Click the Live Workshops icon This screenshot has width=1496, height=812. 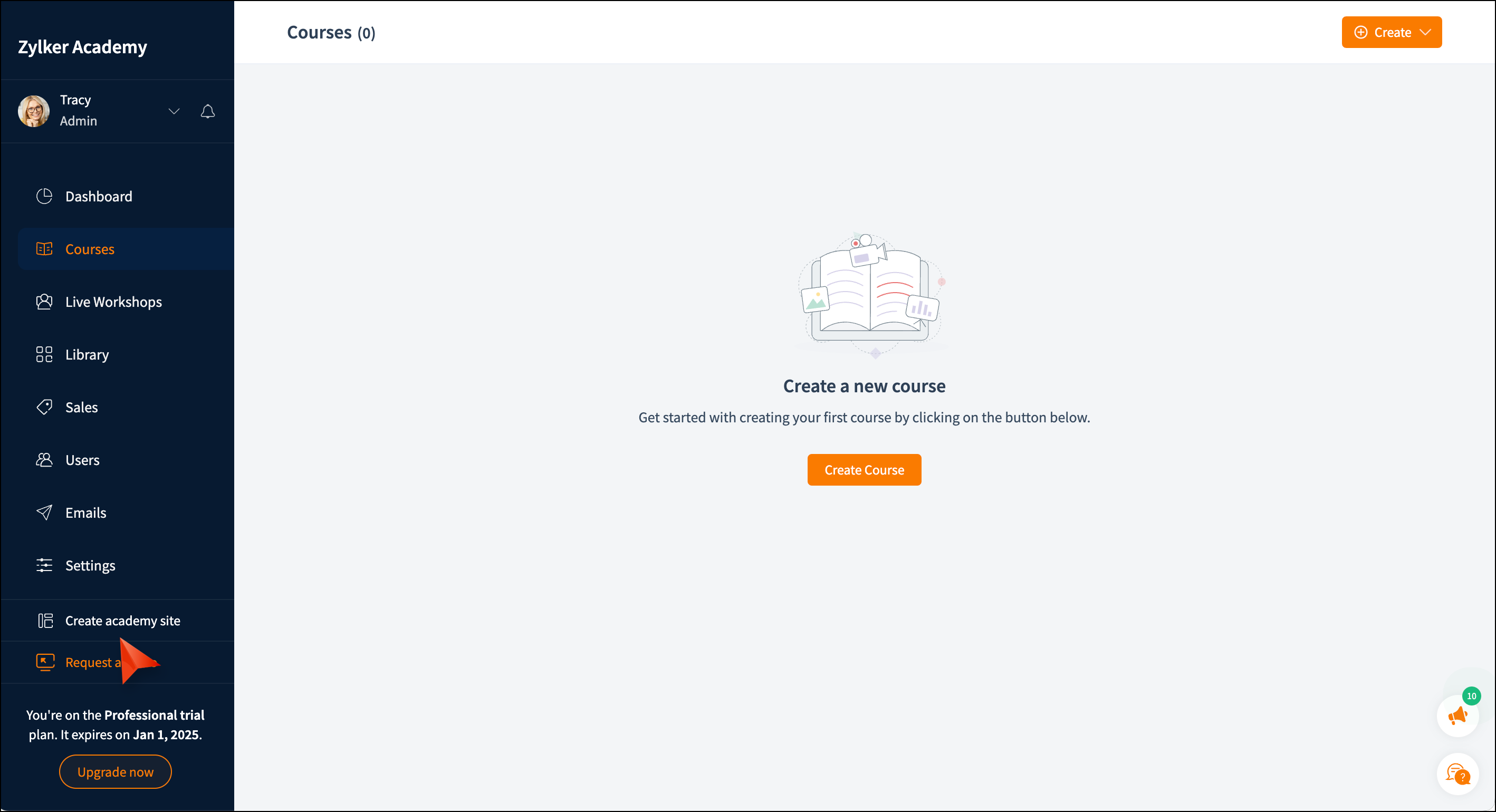(x=44, y=302)
